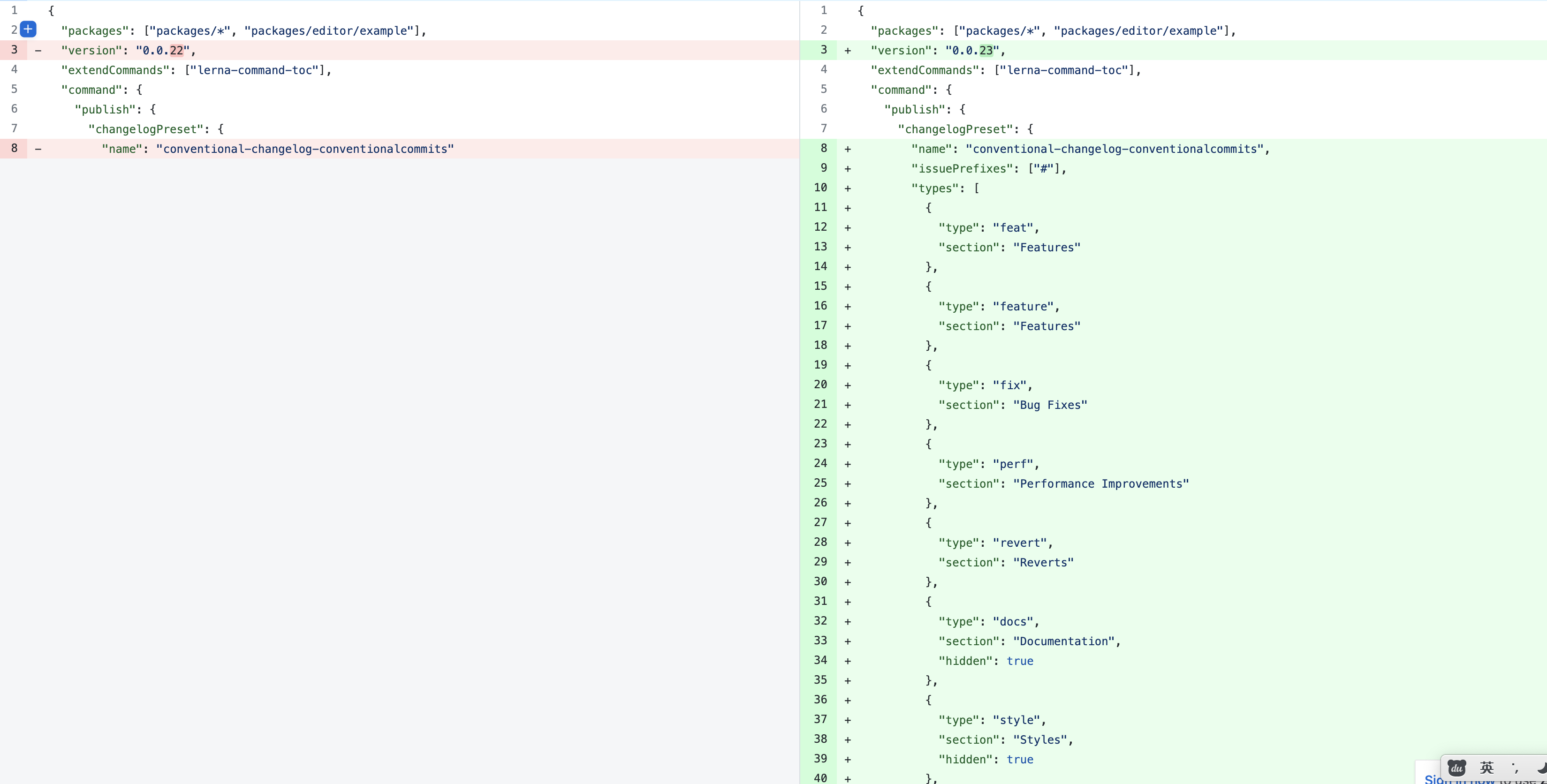The height and width of the screenshot is (784, 1547).
Task: Click the "Reverts" section value
Action: 1043,563
